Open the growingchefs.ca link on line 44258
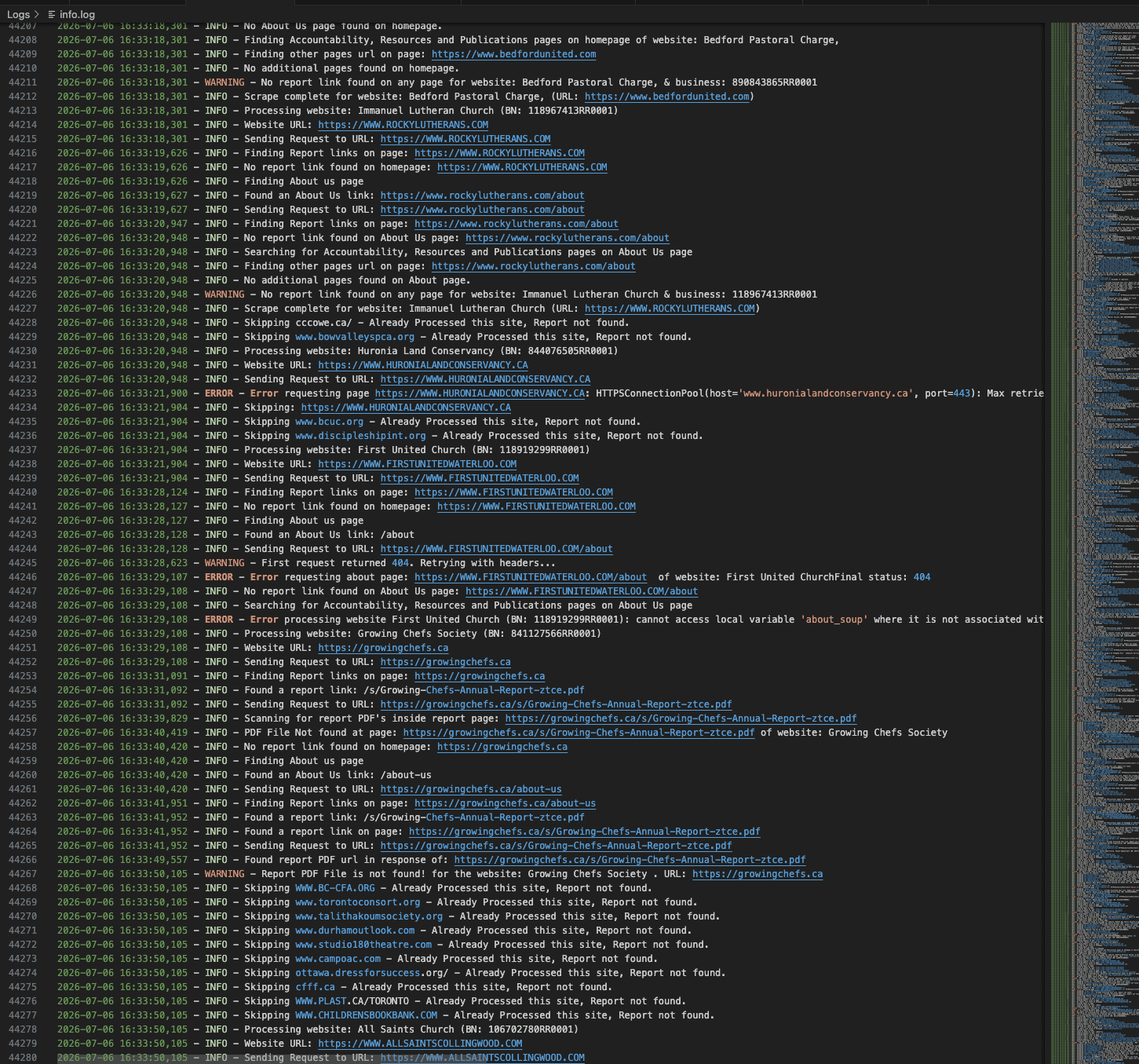1139x1064 pixels. click(502, 747)
